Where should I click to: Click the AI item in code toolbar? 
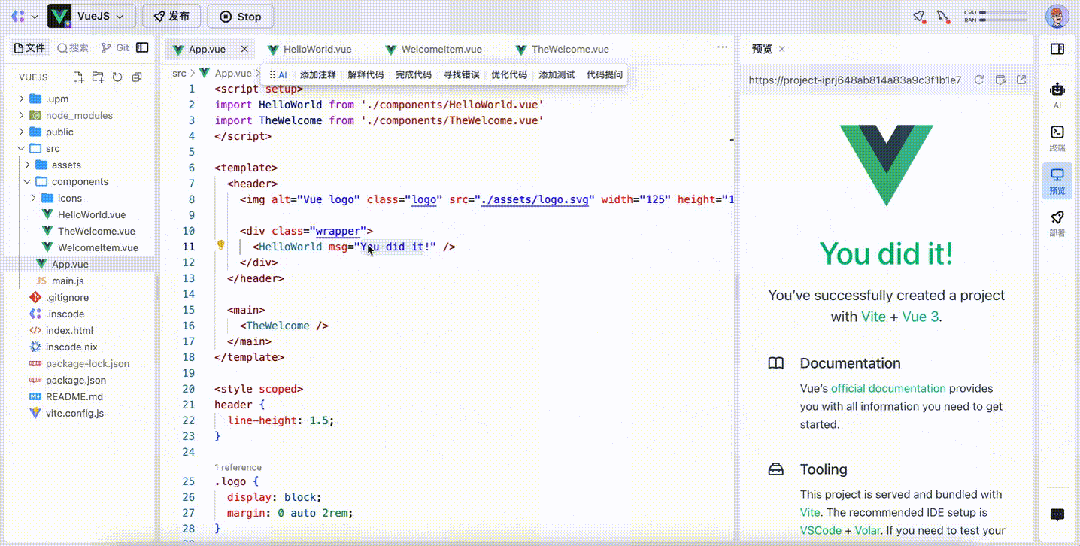pos(278,75)
